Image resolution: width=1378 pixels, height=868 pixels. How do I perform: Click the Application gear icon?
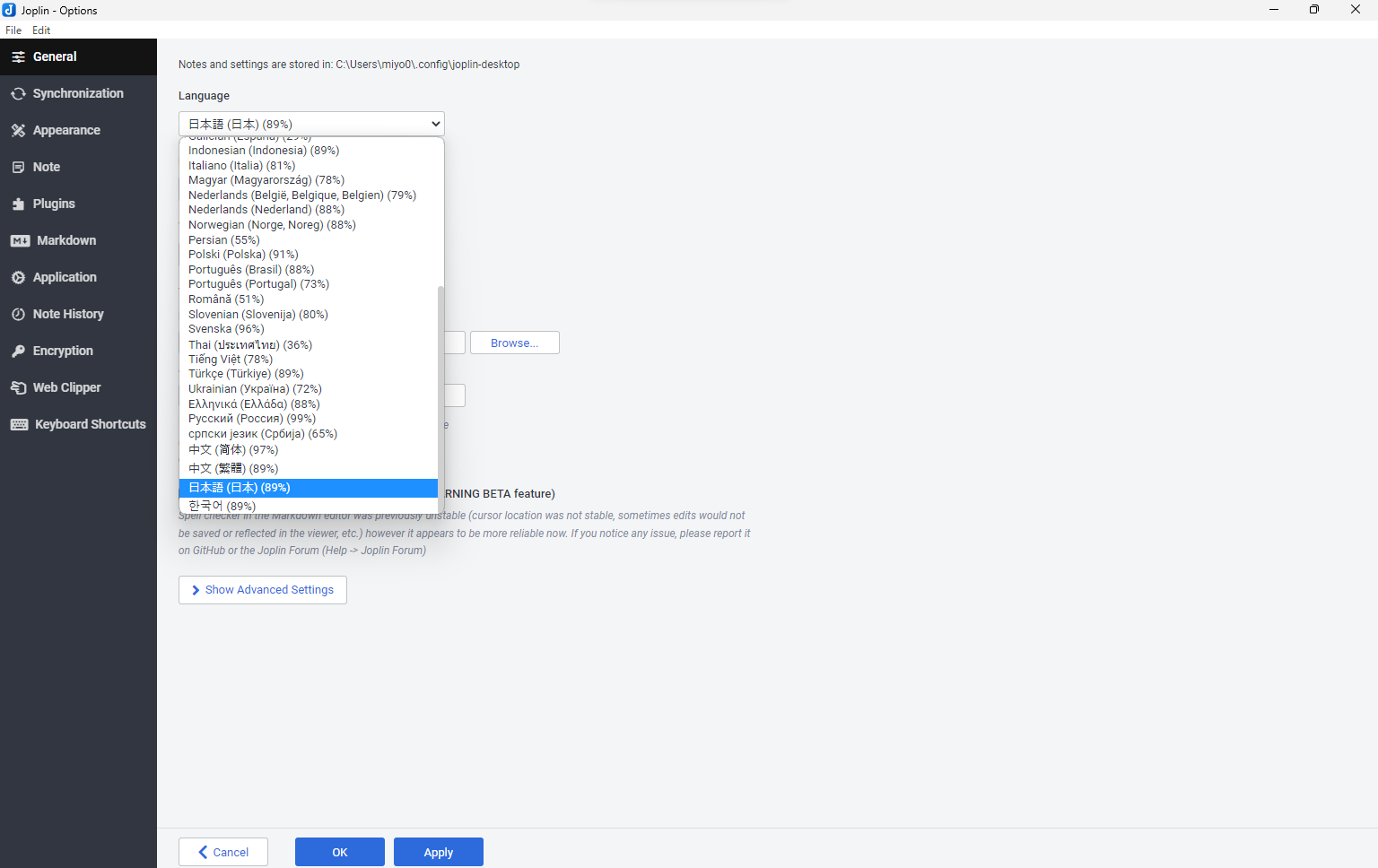pos(18,278)
